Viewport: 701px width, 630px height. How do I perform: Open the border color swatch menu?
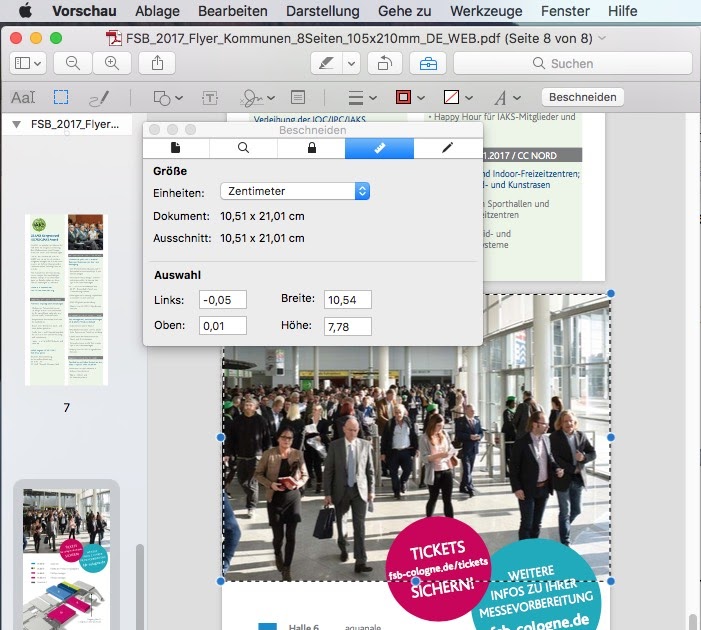(x=410, y=97)
